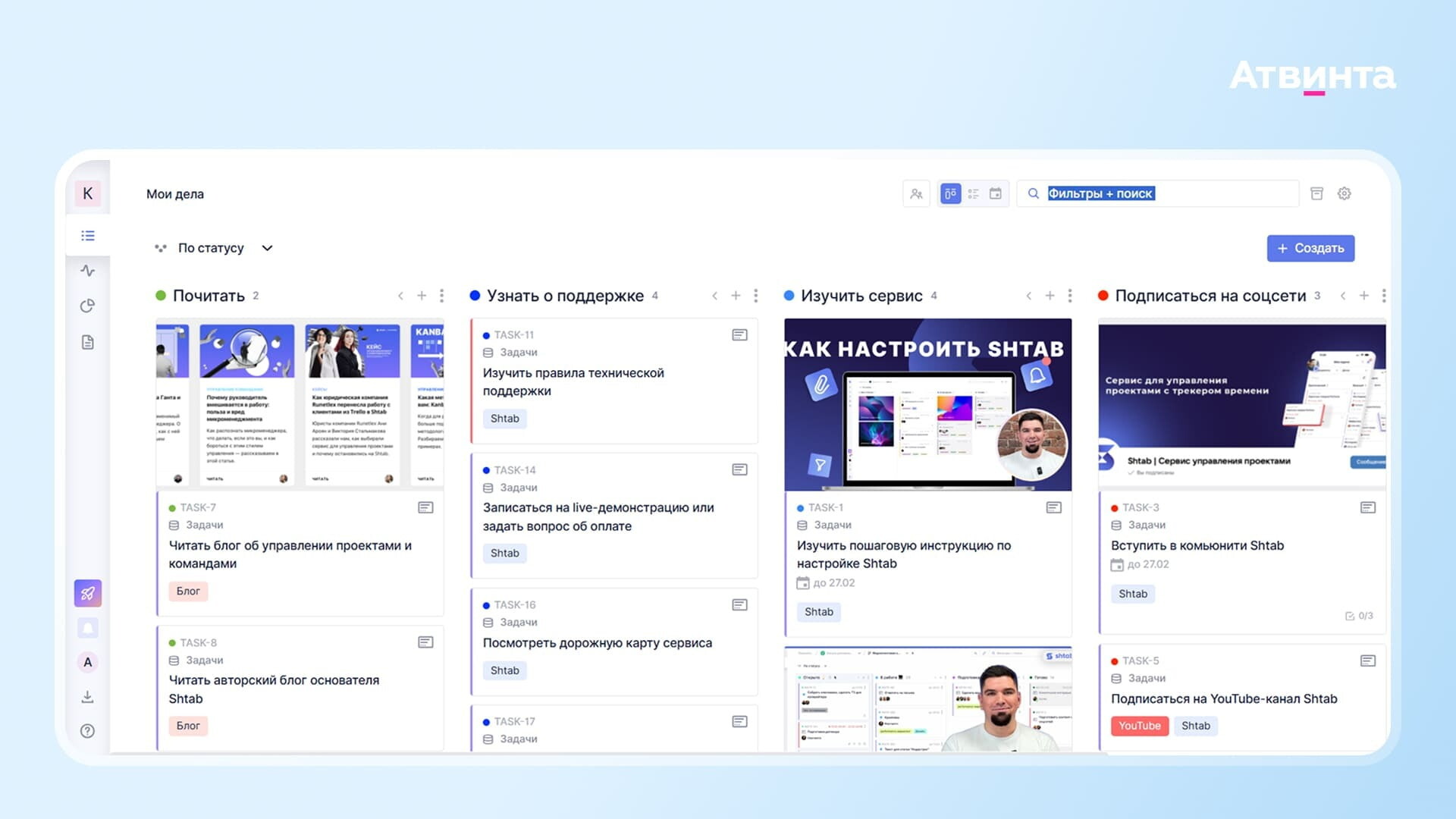This screenshot has width=1456, height=819.
Task: Open the TASK-8 card details icon
Action: [x=425, y=642]
